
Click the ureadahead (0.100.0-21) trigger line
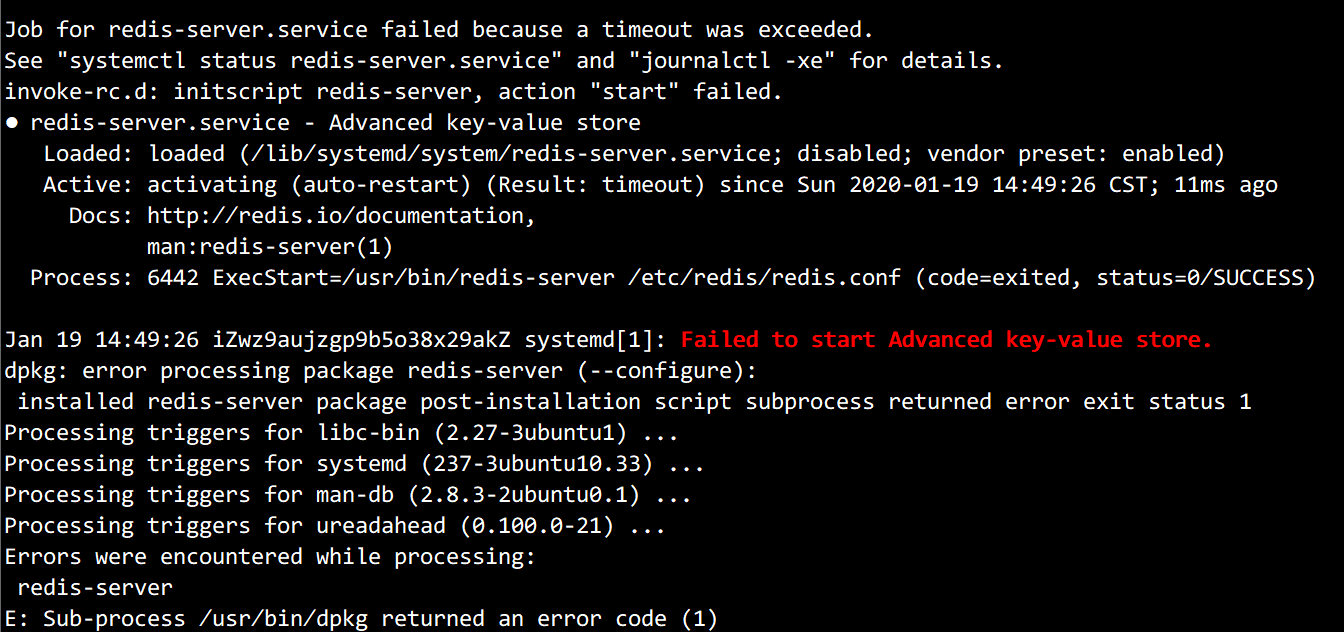point(334,526)
